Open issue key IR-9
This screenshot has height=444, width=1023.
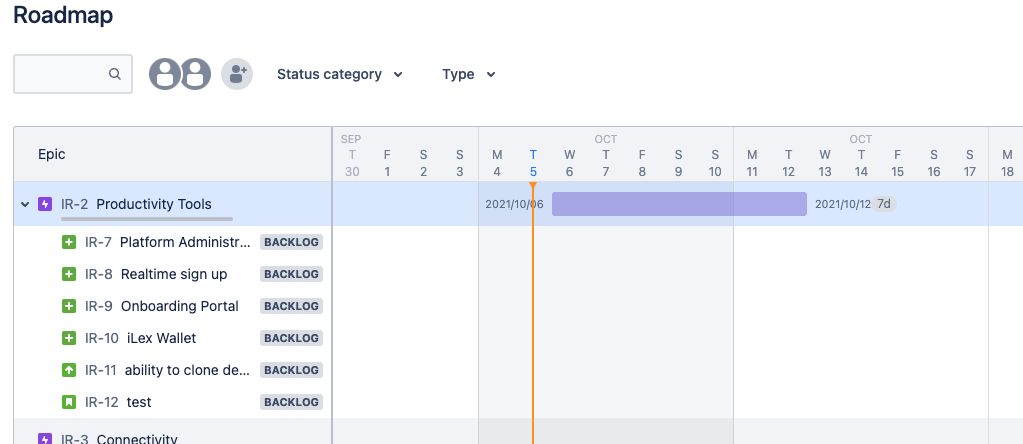click(99, 306)
